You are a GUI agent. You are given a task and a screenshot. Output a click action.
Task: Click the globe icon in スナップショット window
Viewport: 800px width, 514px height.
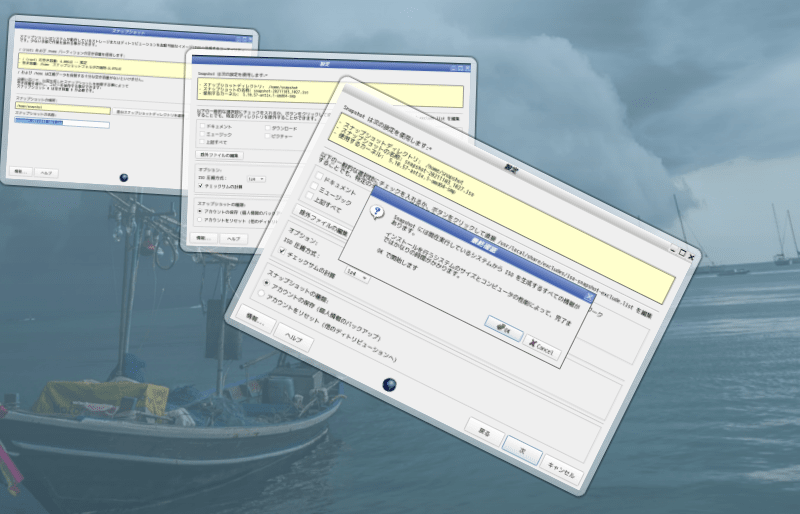124,178
